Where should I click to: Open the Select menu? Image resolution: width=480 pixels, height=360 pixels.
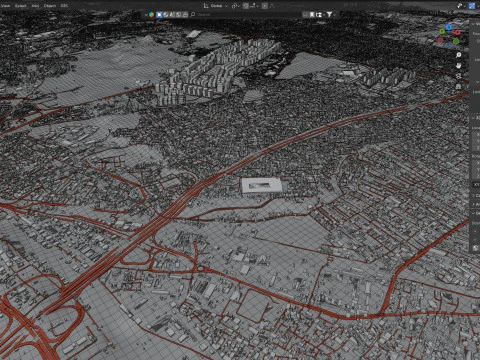[x=20, y=6]
